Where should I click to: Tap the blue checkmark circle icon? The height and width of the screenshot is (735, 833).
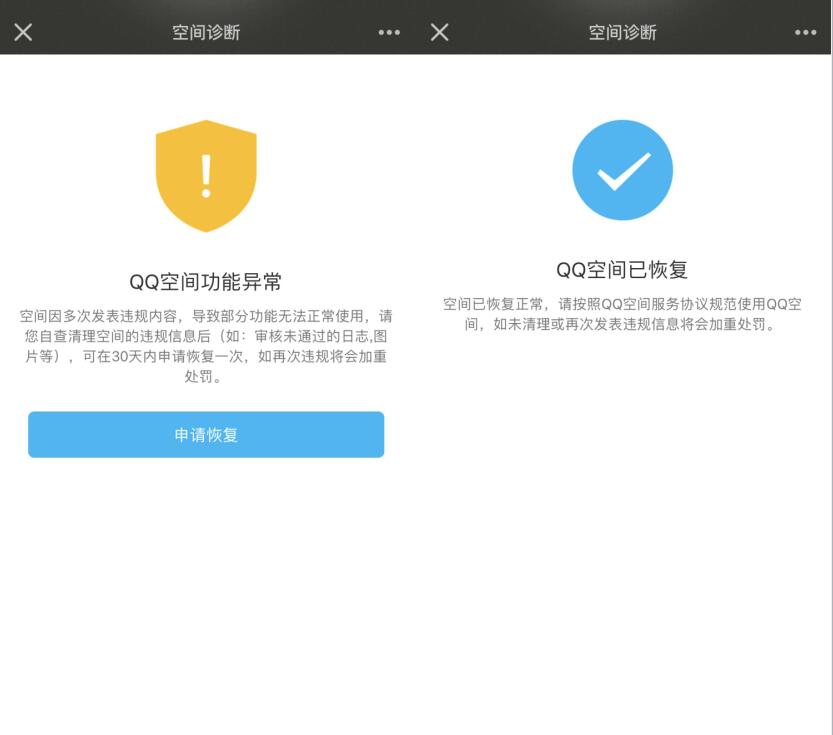pyautogui.click(x=623, y=170)
